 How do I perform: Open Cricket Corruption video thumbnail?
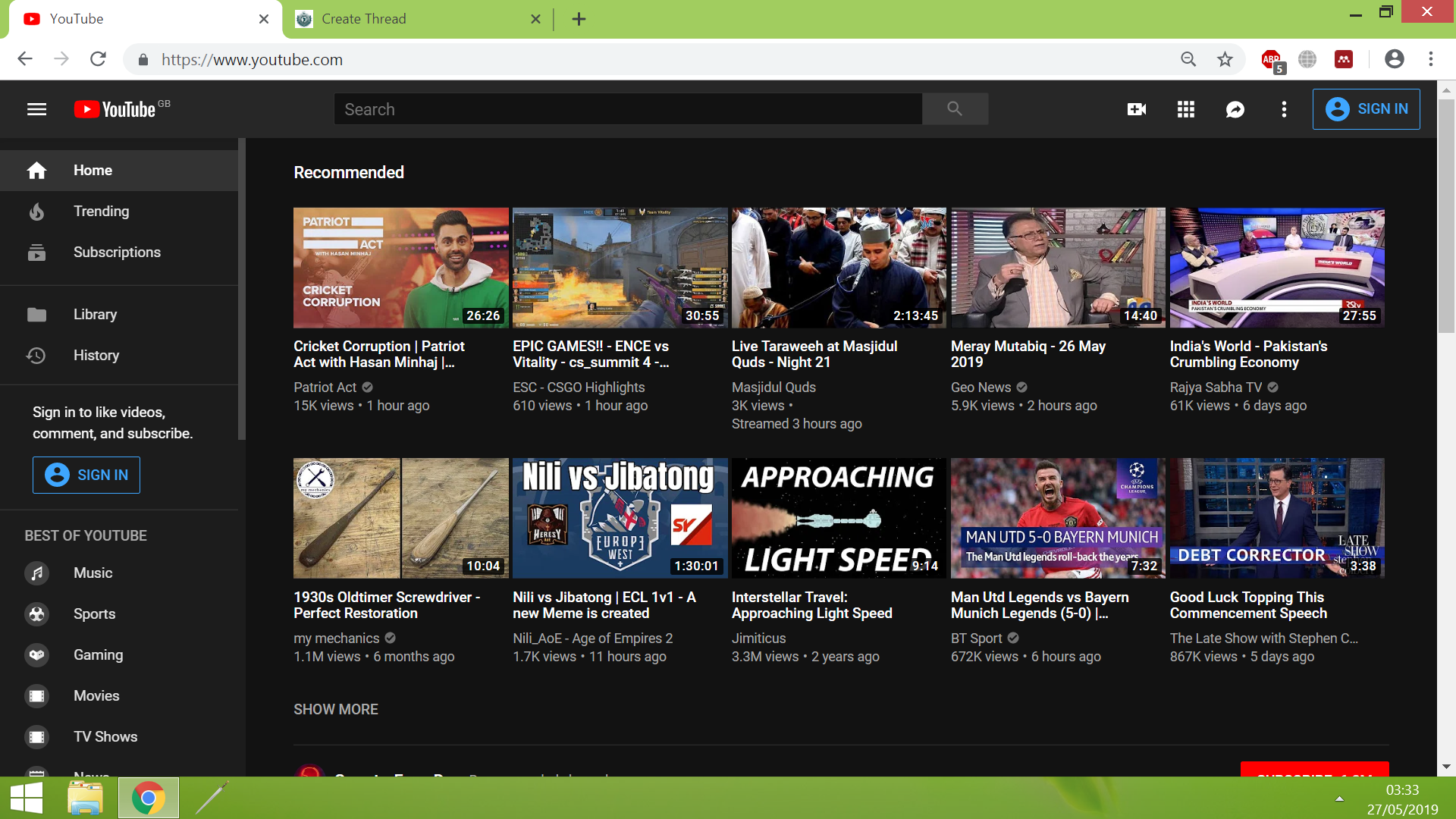401,268
